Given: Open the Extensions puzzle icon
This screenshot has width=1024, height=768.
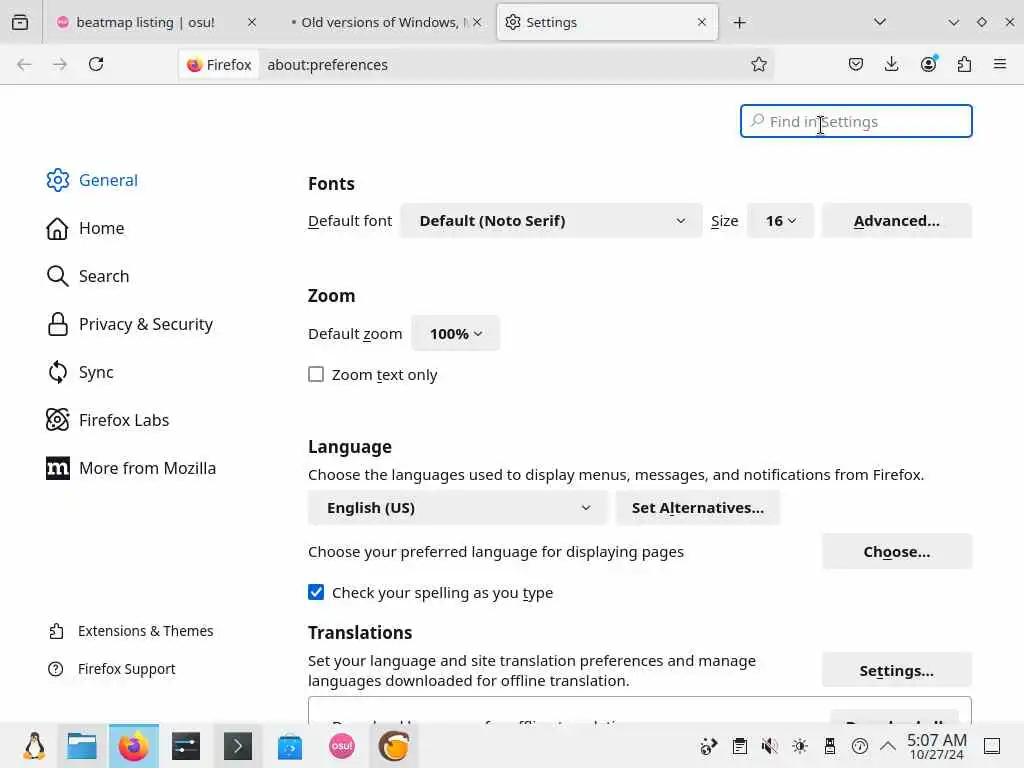Looking at the screenshot, I should point(964,64).
